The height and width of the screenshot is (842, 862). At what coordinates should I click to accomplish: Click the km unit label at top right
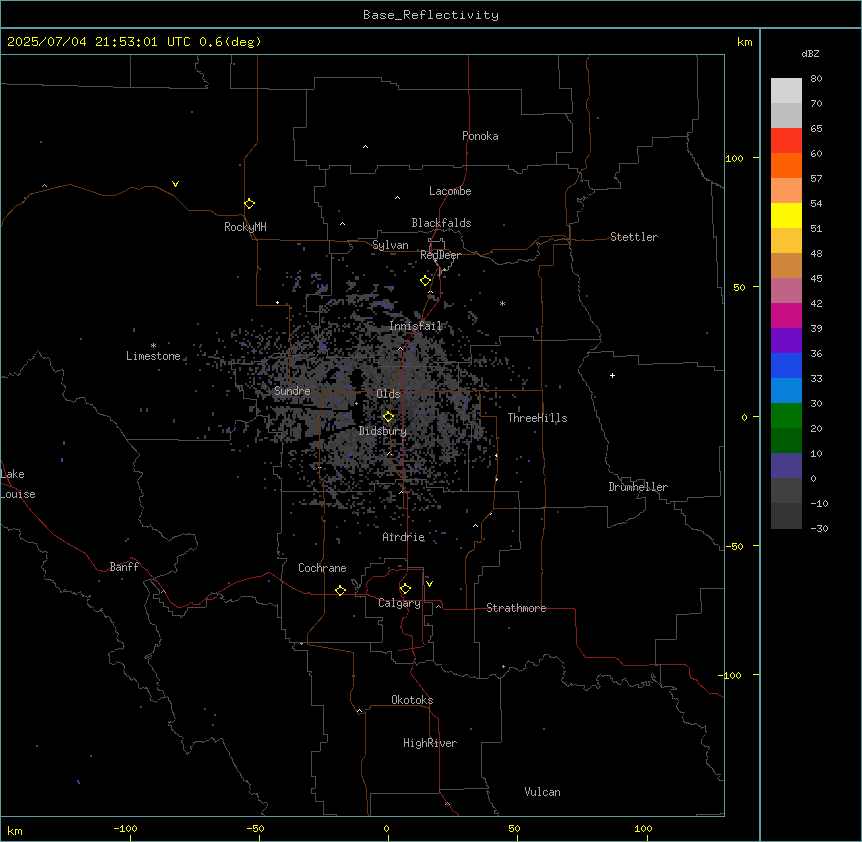pos(745,42)
